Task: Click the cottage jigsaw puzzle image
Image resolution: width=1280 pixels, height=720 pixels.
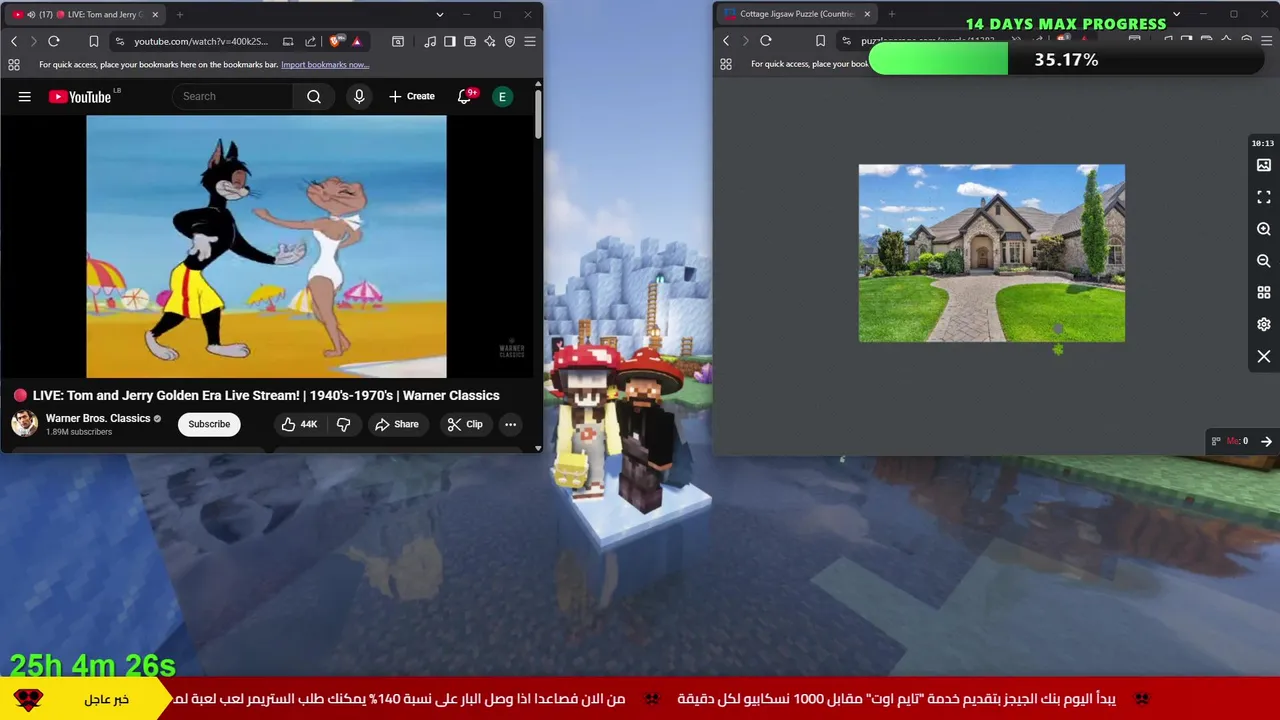Action: 992,253
